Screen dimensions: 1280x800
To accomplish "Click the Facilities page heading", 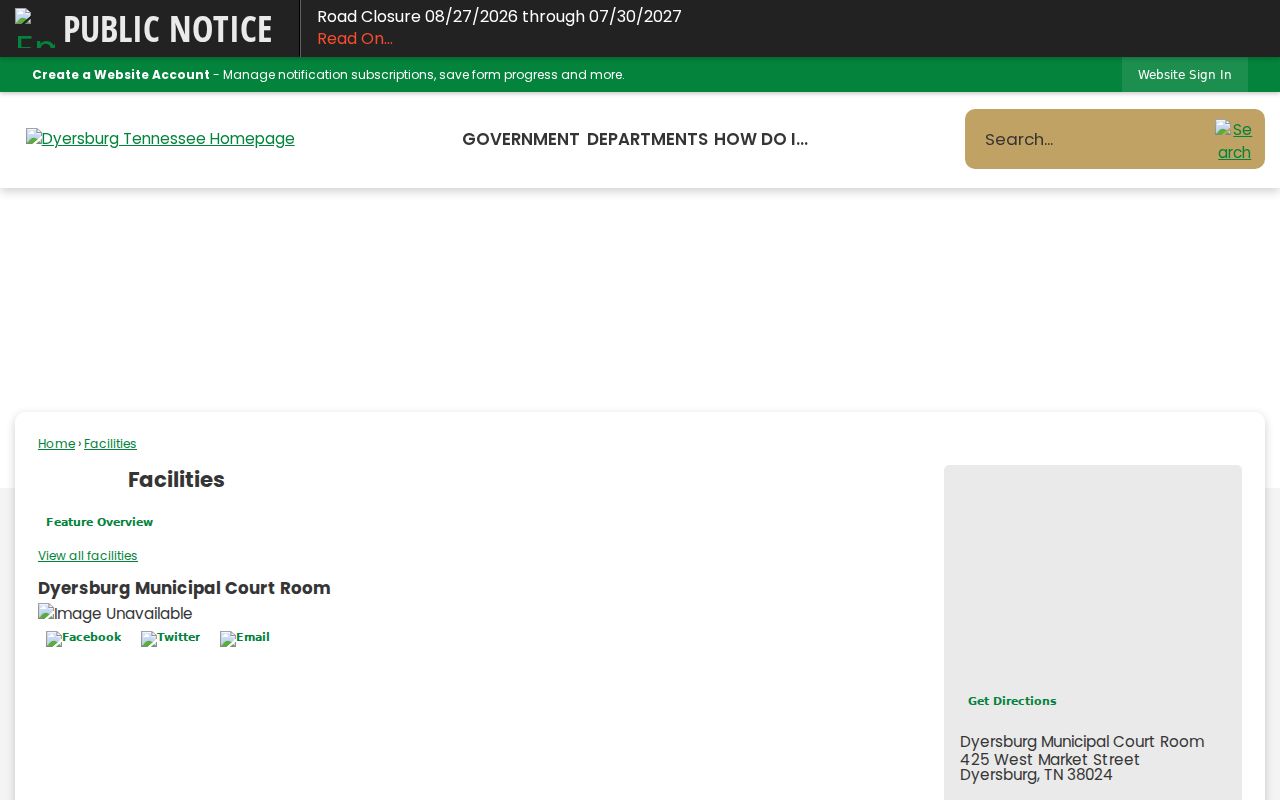I will click(x=176, y=480).
